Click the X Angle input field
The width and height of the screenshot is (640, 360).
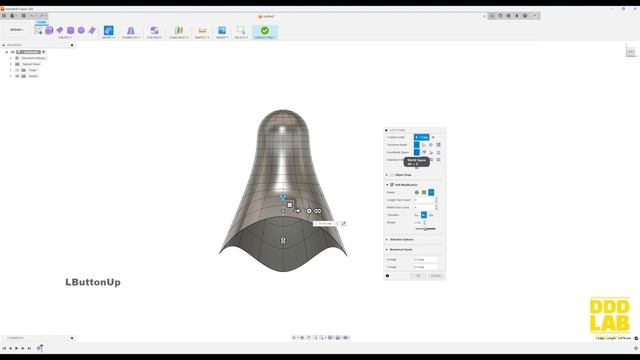click(425, 260)
